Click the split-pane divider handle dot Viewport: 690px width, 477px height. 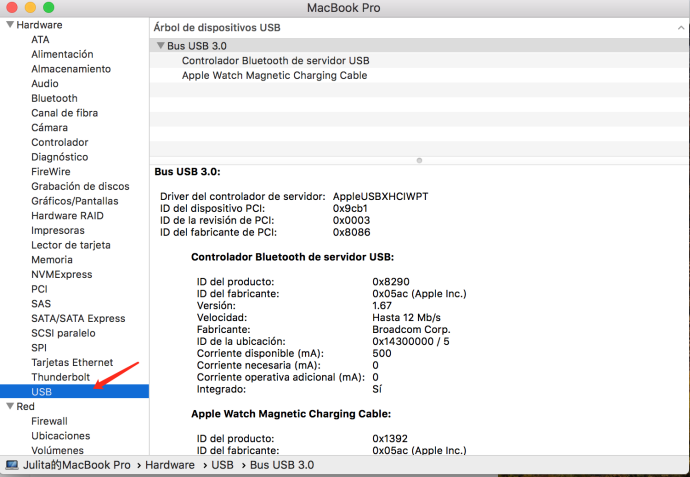pos(419,161)
